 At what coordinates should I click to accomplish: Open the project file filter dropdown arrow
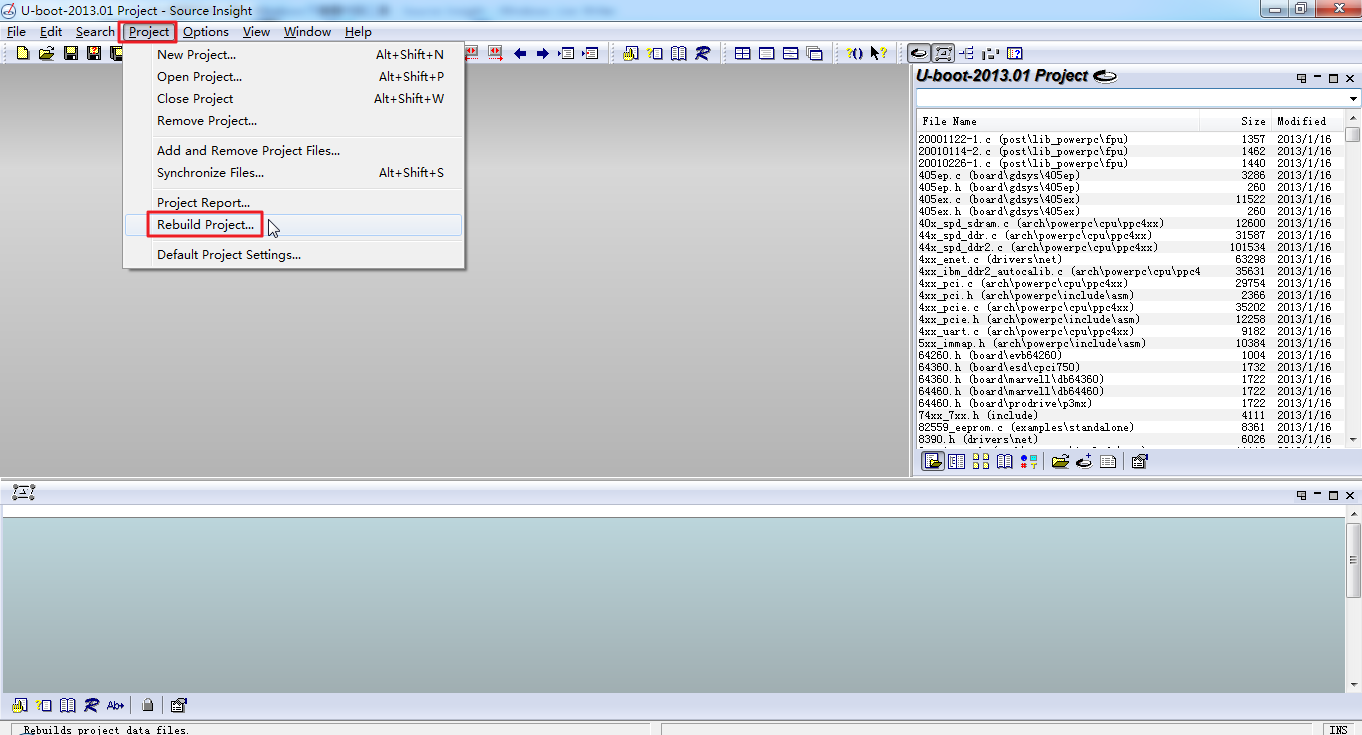click(x=1353, y=99)
